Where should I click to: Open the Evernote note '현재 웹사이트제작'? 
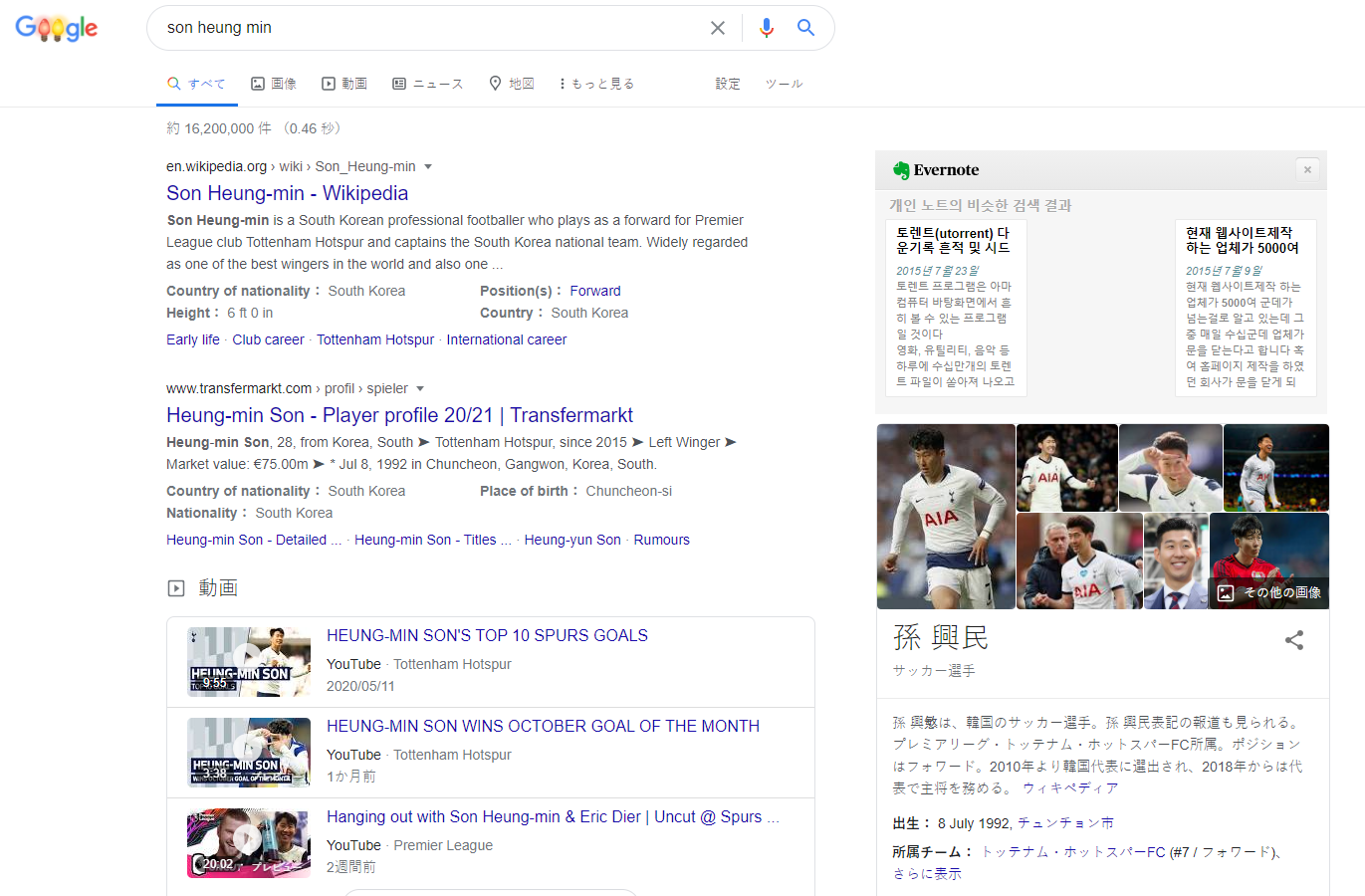pyautogui.click(x=1246, y=308)
